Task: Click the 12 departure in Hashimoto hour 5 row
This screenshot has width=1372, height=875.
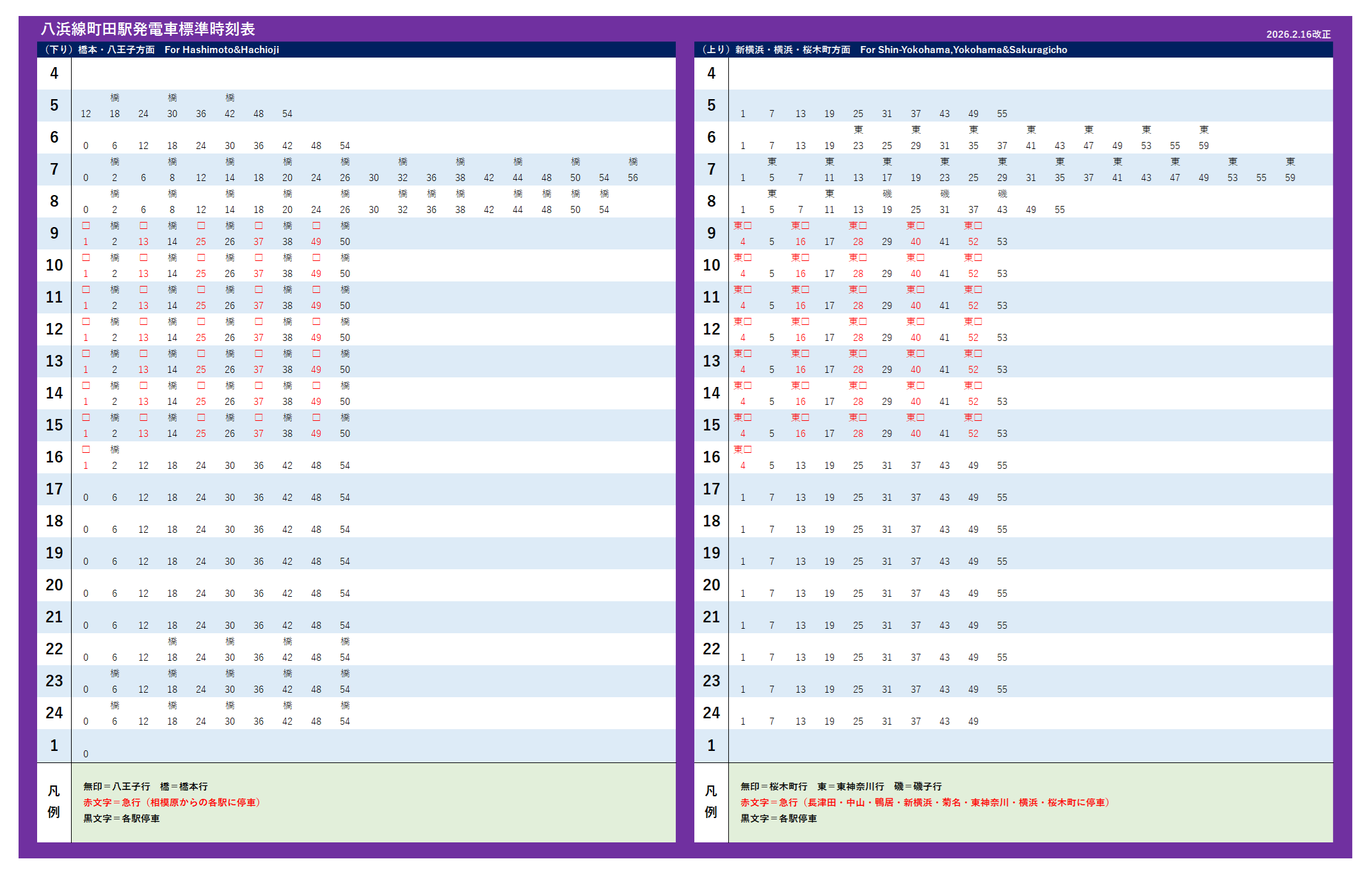Action: click(86, 114)
